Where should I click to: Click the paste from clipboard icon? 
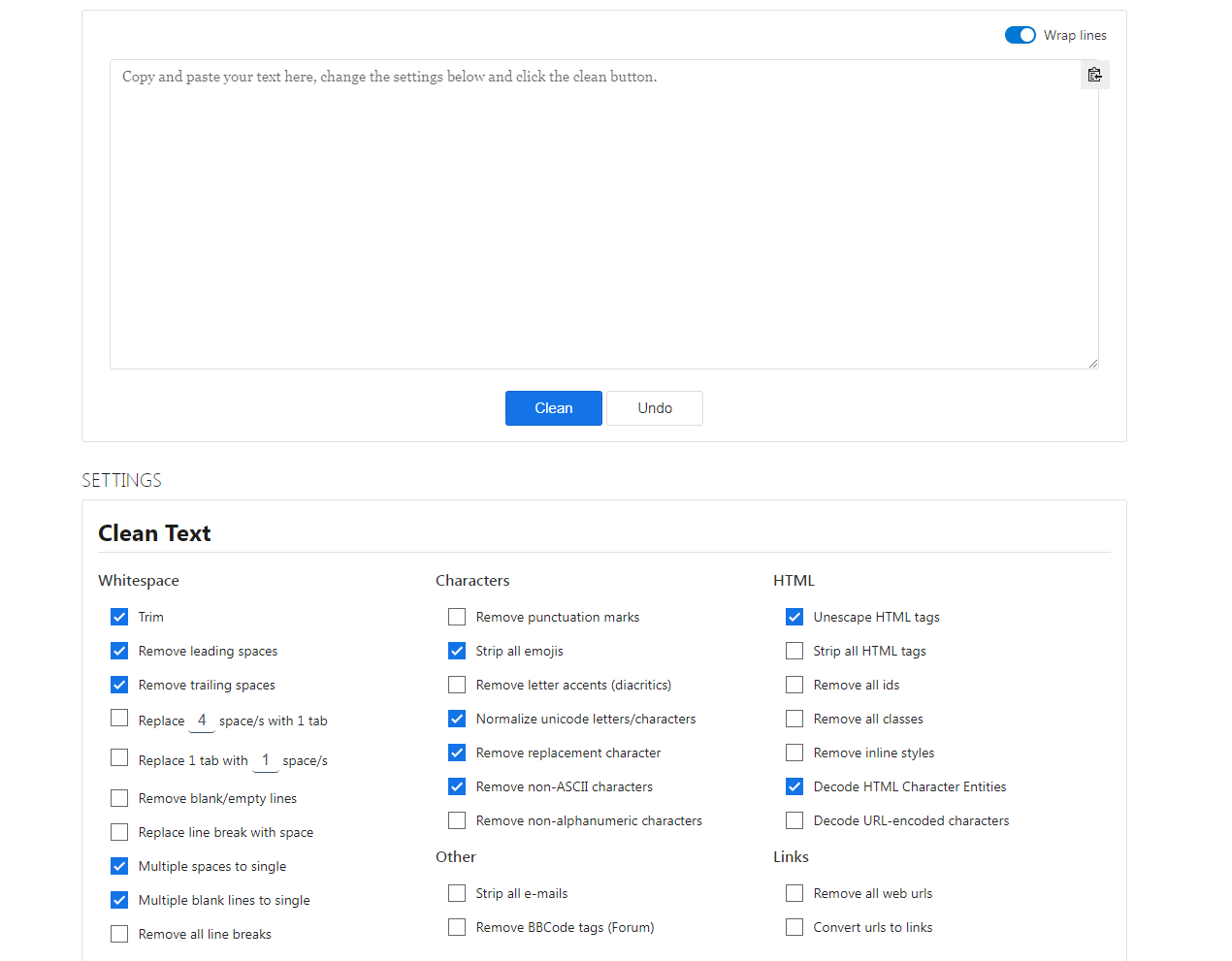[1094, 74]
